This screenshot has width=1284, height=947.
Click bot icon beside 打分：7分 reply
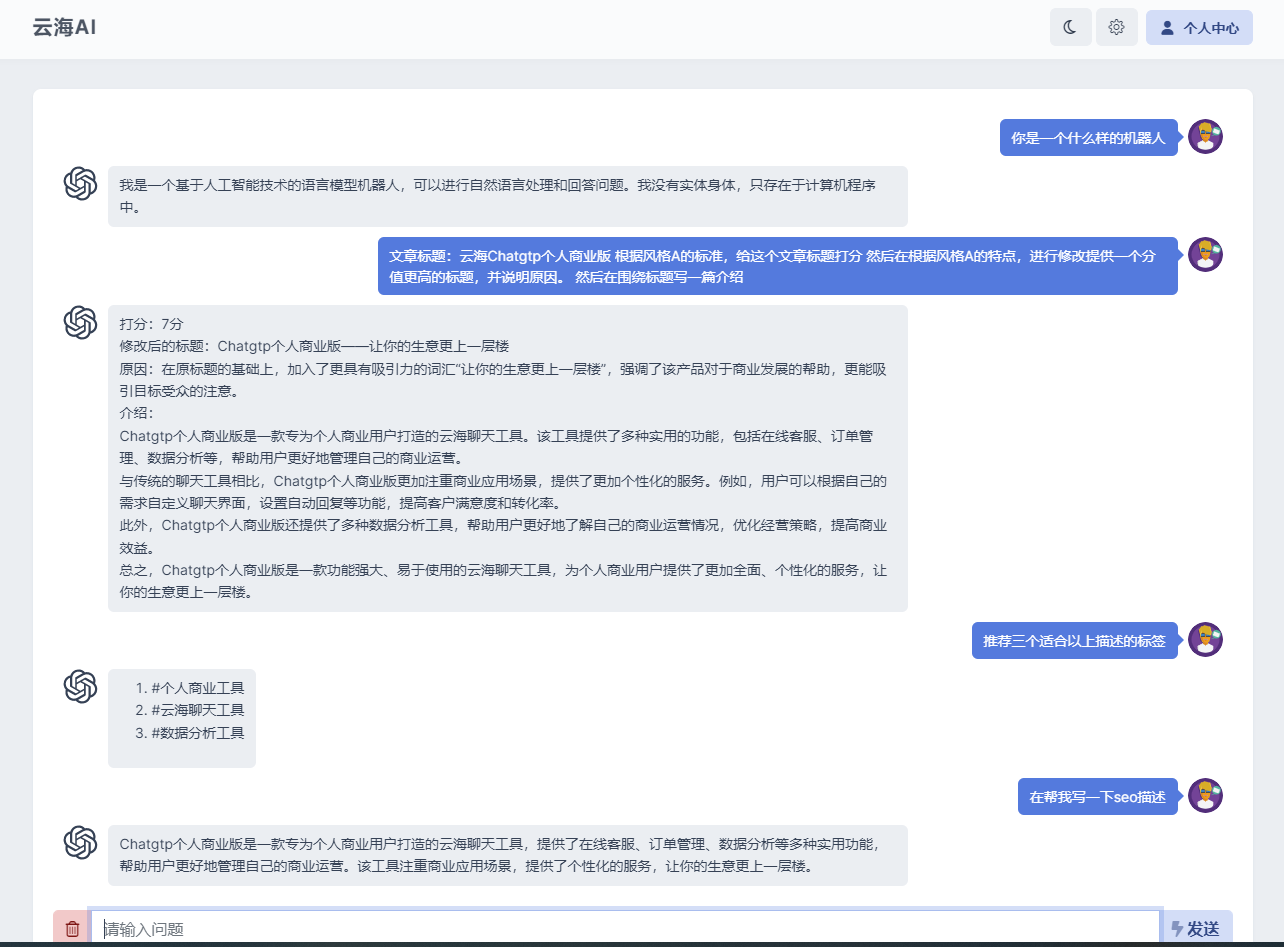80,322
